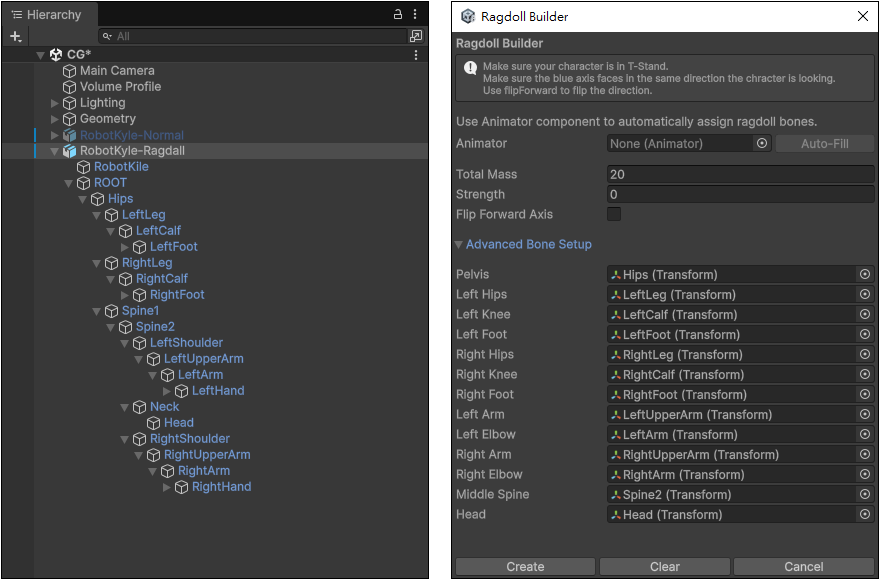Enable the Flip Forward Axis checkbox
The image size is (880, 580).
tap(614, 214)
